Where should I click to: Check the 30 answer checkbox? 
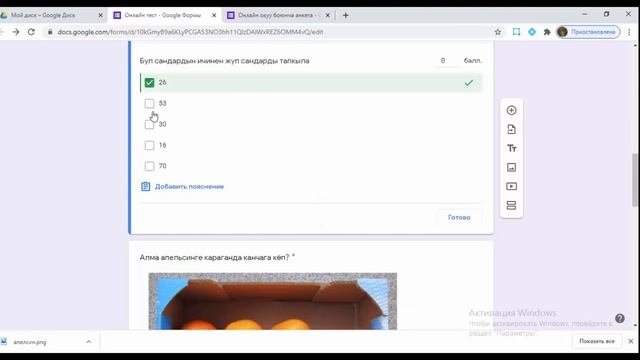pos(149,124)
